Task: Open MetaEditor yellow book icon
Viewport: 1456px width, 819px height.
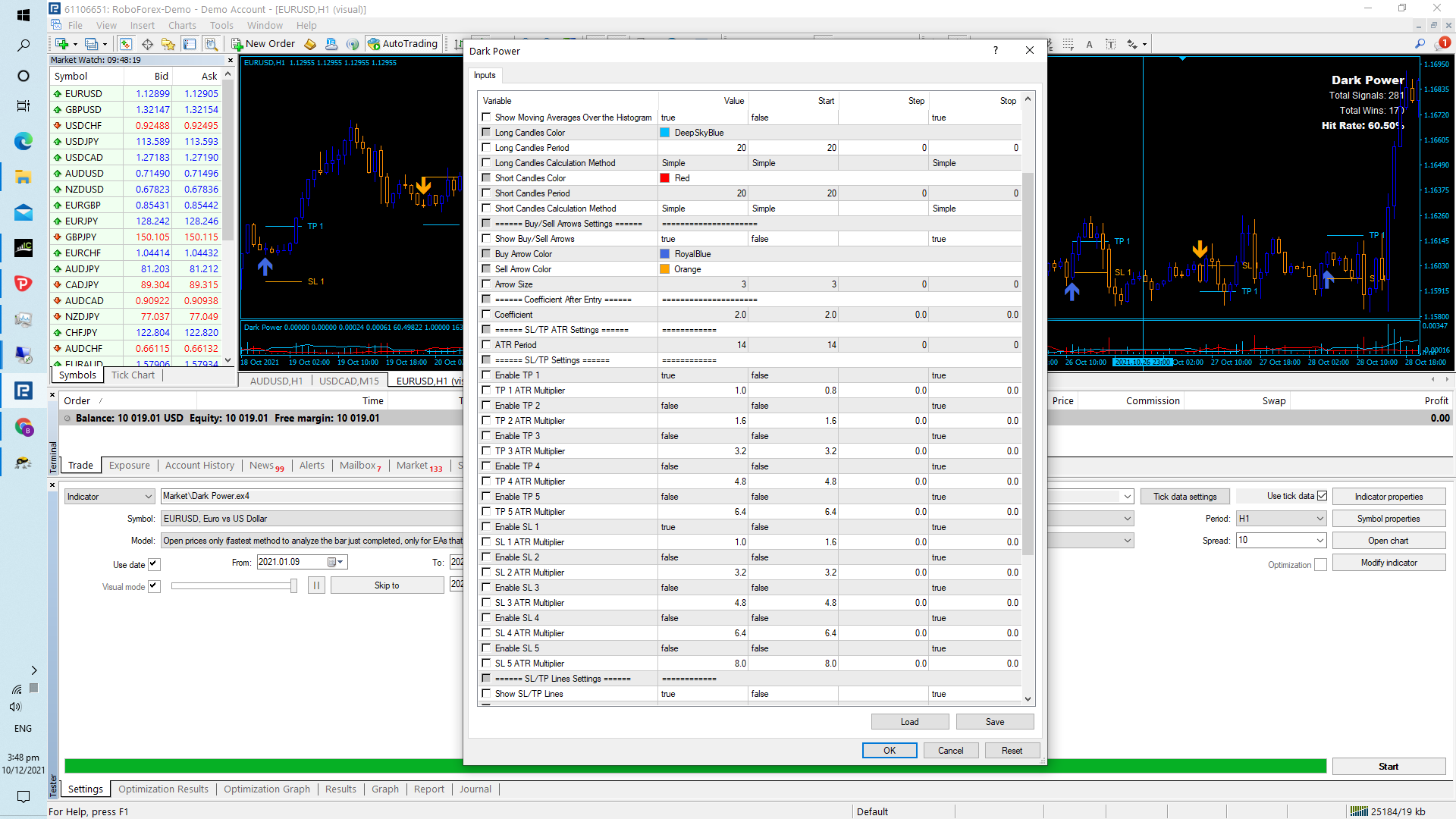Action: (x=310, y=44)
